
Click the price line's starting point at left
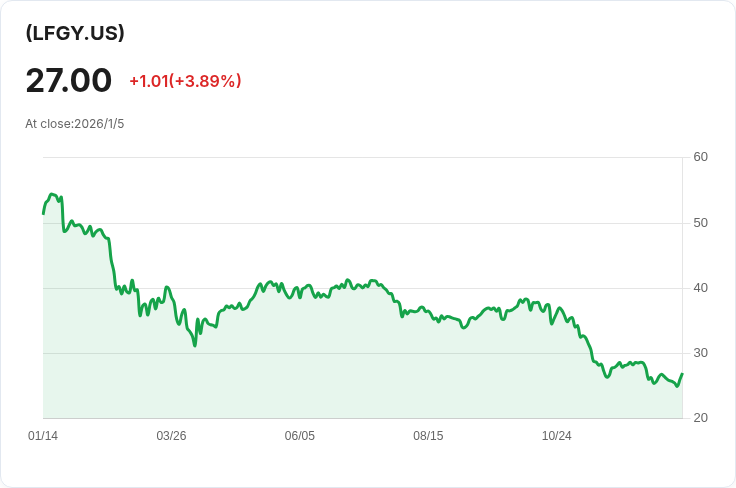pyautogui.click(x=43, y=213)
